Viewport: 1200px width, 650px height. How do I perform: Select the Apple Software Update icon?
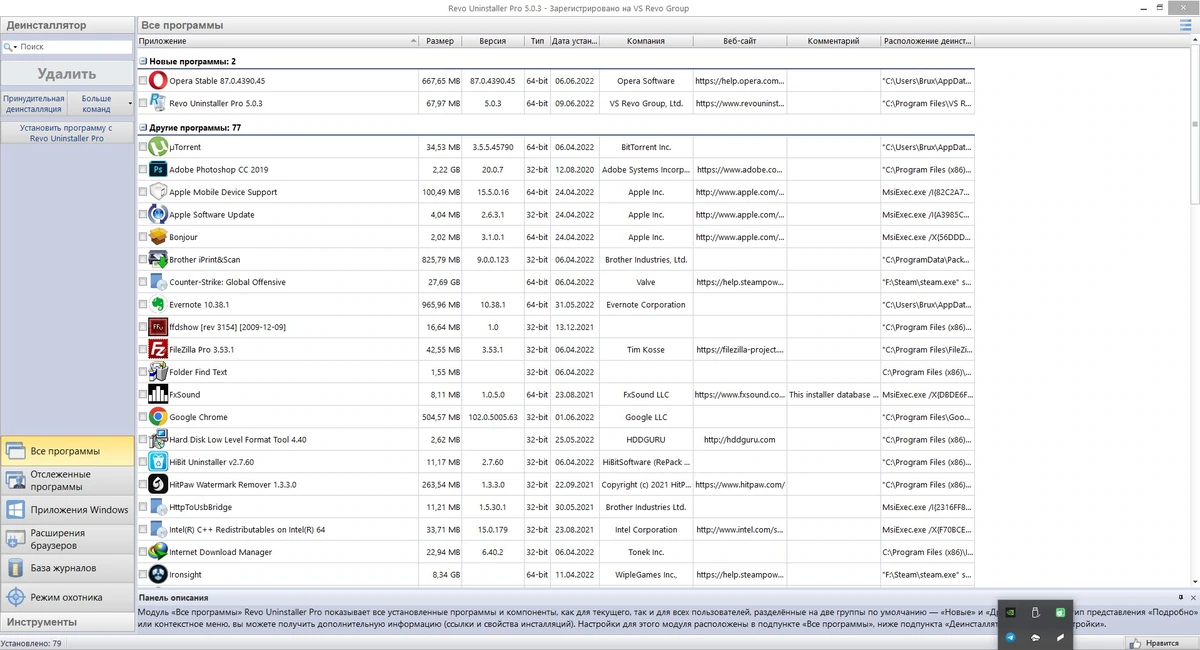click(x=158, y=215)
